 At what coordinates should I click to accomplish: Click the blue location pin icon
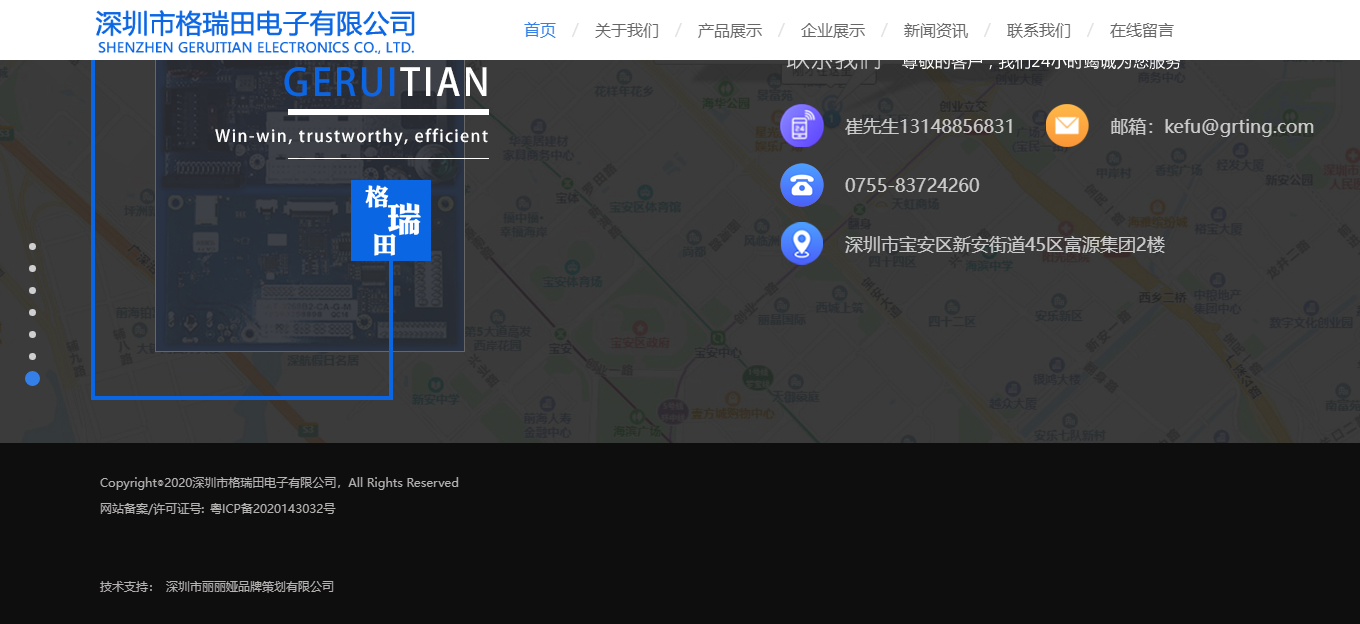(x=802, y=244)
